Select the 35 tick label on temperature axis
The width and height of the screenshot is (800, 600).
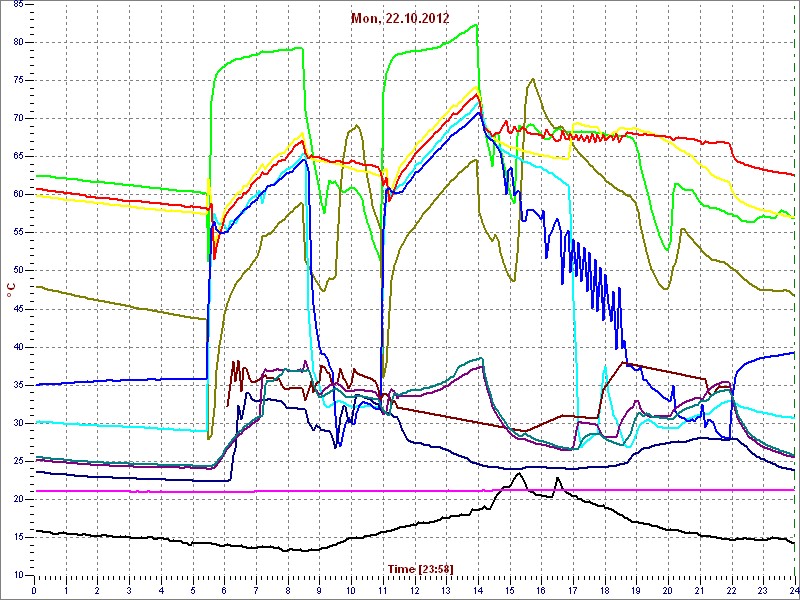click(x=17, y=385)
